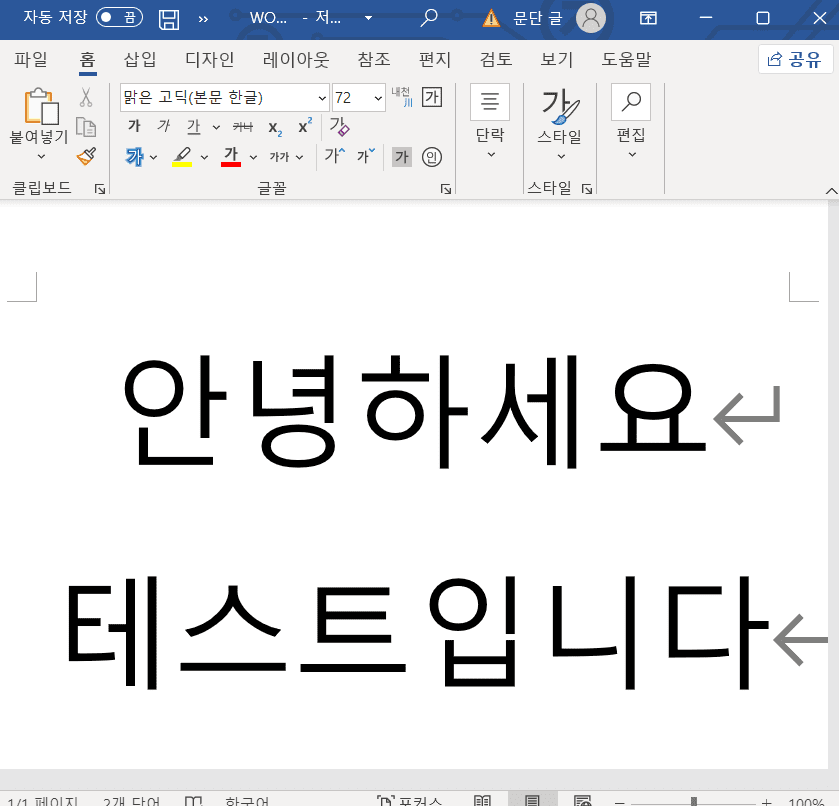Select the Format Painter brush icon
Viewport: 839px width, 806px height.
[86, 156]
